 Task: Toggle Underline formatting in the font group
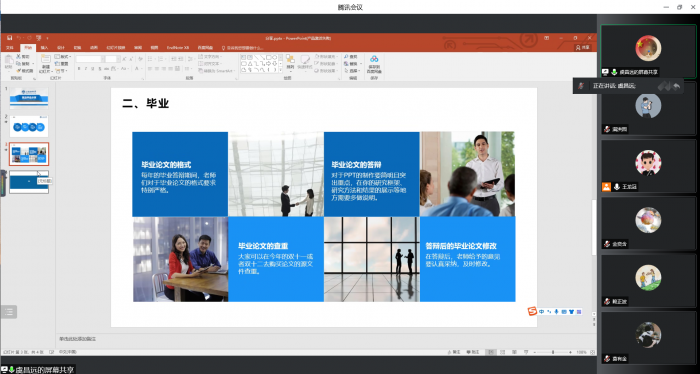pyautogui.click(x=92, y=69)
